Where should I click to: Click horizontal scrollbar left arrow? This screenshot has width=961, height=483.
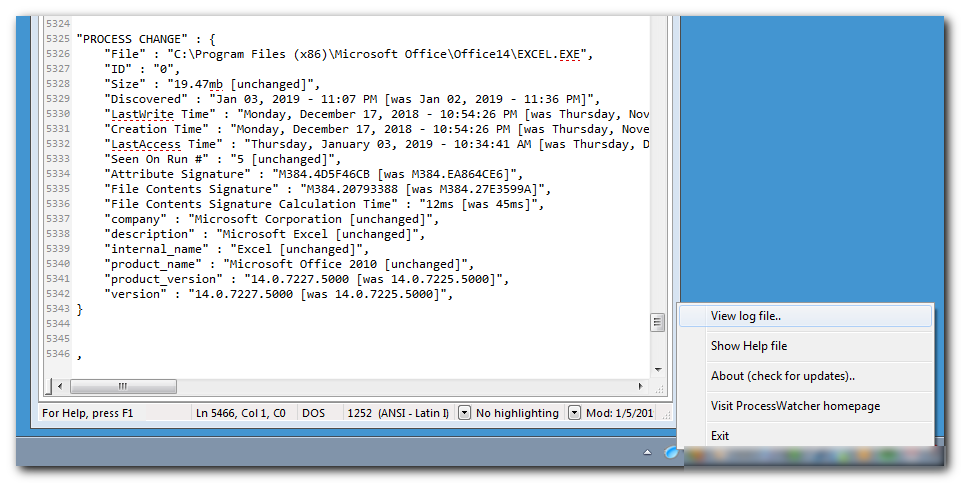(59, 386)
